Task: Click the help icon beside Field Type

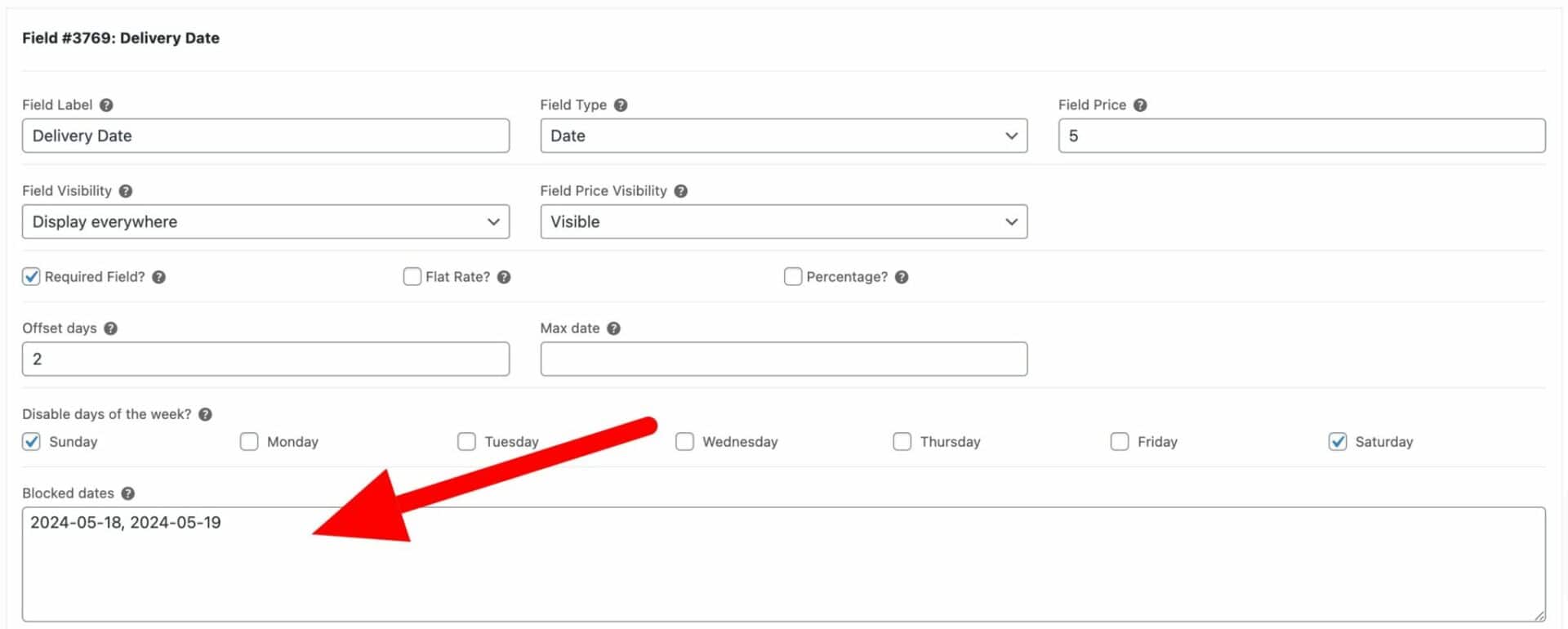Action: 621,105
